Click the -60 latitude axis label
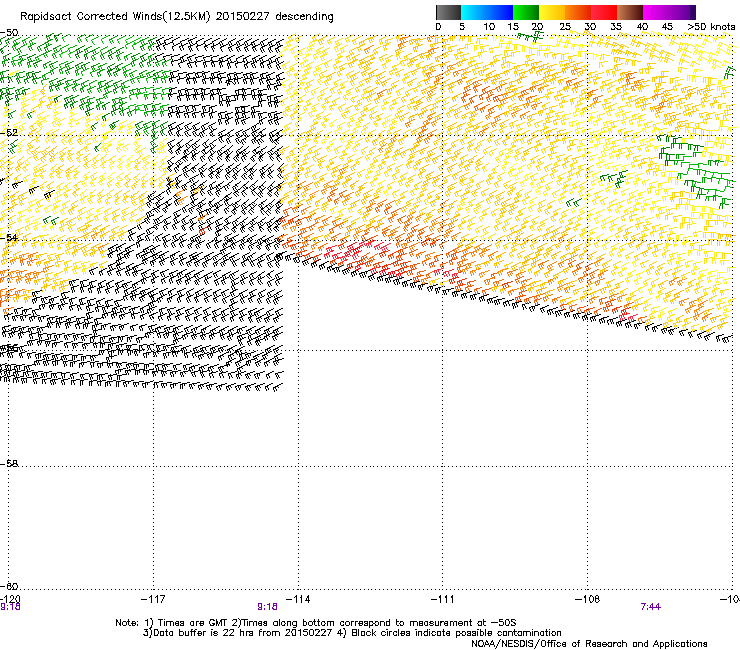This screenshot has height=650, width=740. coord(9,586)
